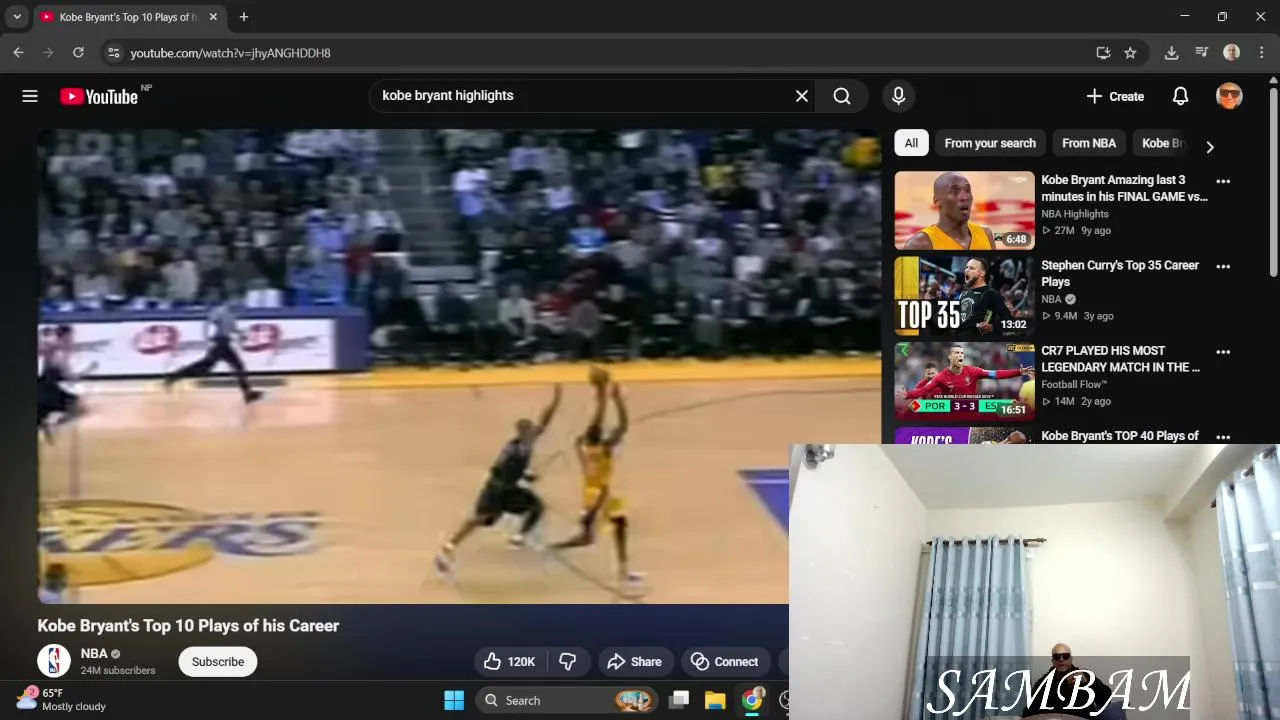The width and height of the screenshot is (1280, 720).
Task: Open File Explorer from the taskbar
Action: [x=715, y=700]
